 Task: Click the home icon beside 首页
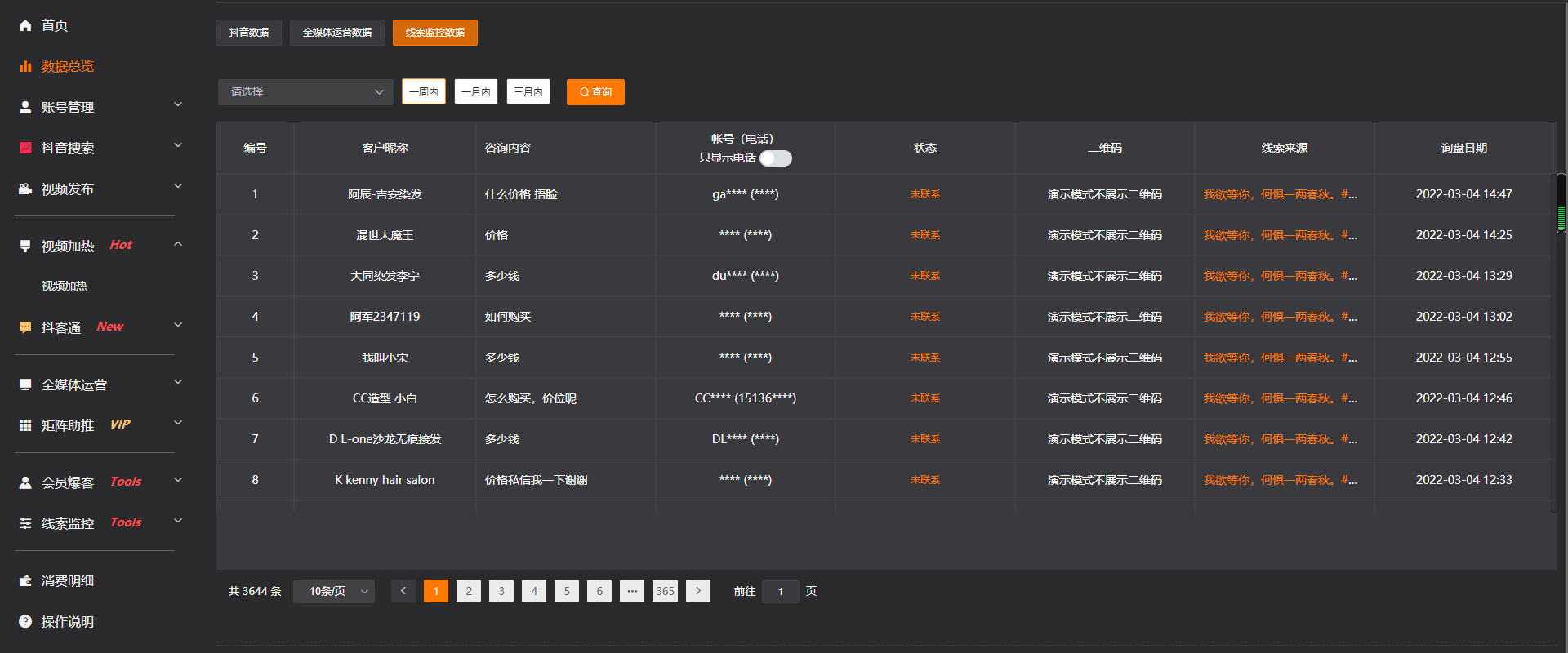pyautogui.click(x=25, y=25)
